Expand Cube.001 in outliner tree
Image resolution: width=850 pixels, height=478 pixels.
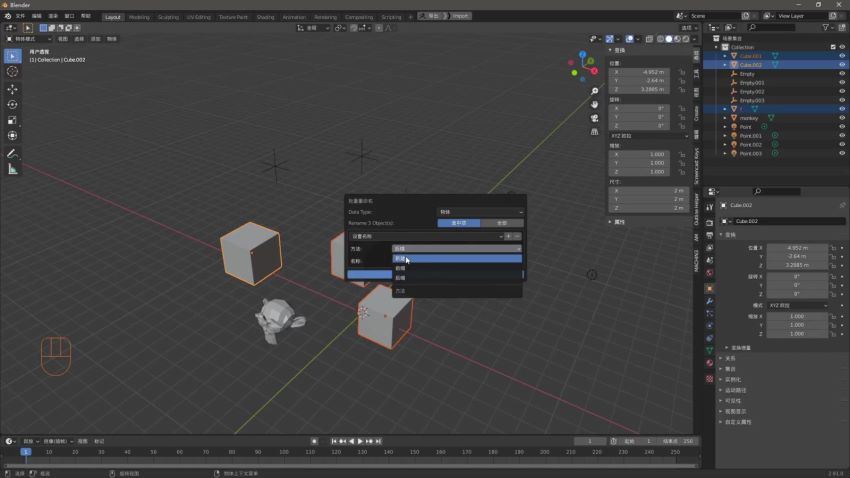725,56
